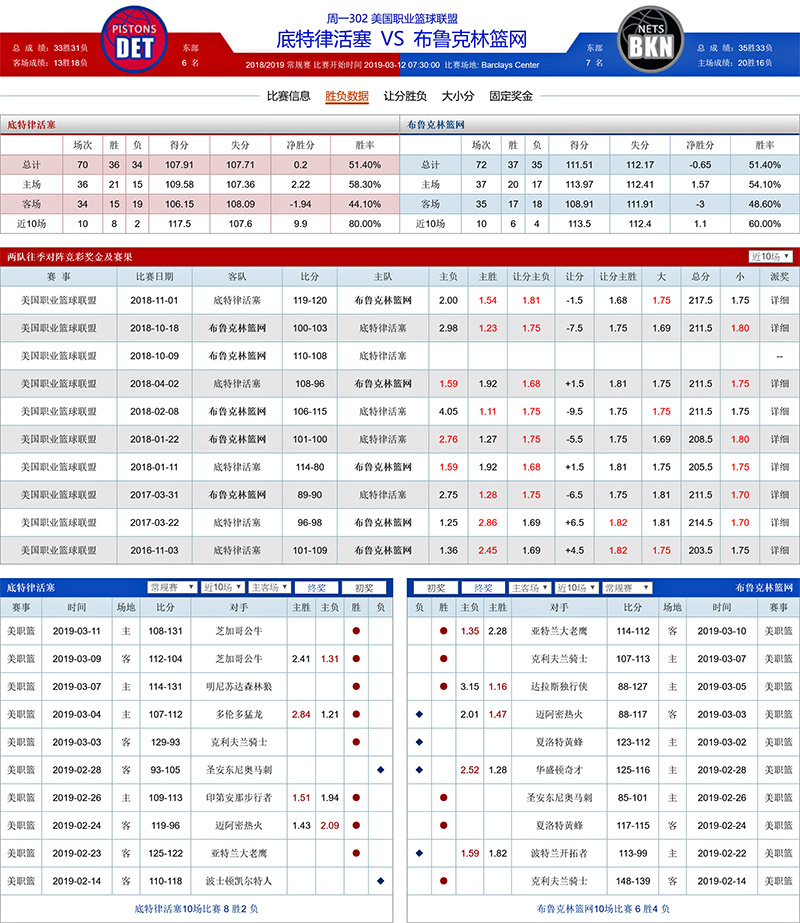
Task: Open 详细 link for the 2018-11-01 match
Action: (x=779, y=300)
